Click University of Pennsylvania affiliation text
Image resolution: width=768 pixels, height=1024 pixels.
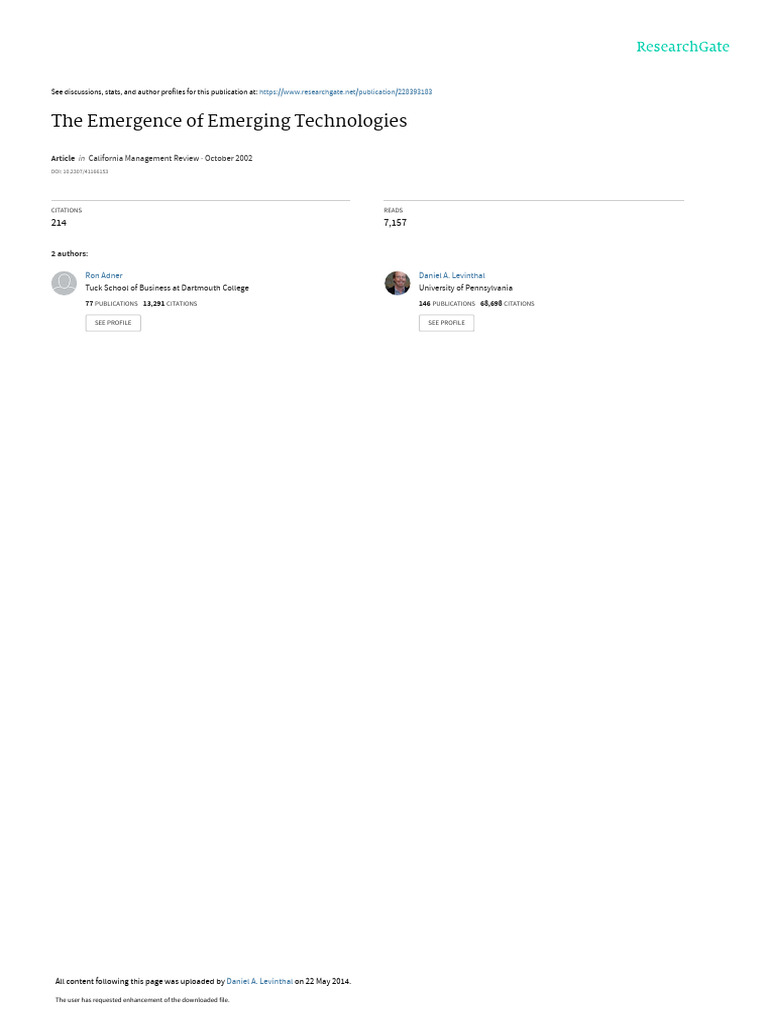(466, 288)
